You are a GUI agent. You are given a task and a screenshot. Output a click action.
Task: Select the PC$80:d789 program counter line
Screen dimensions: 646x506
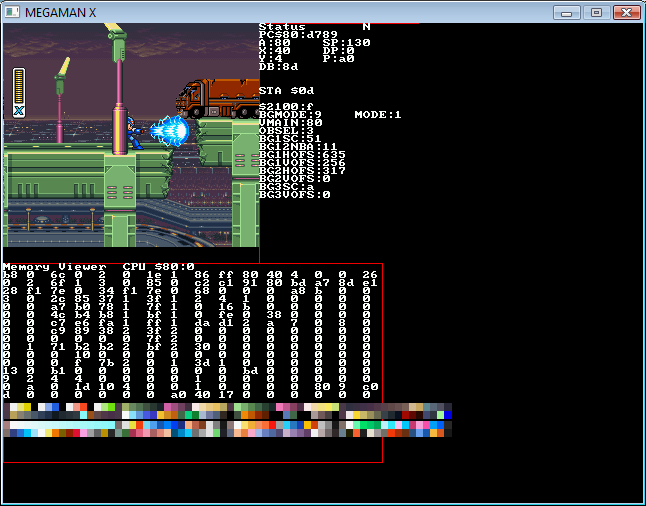pyautogui.click(x=298, y=35)
